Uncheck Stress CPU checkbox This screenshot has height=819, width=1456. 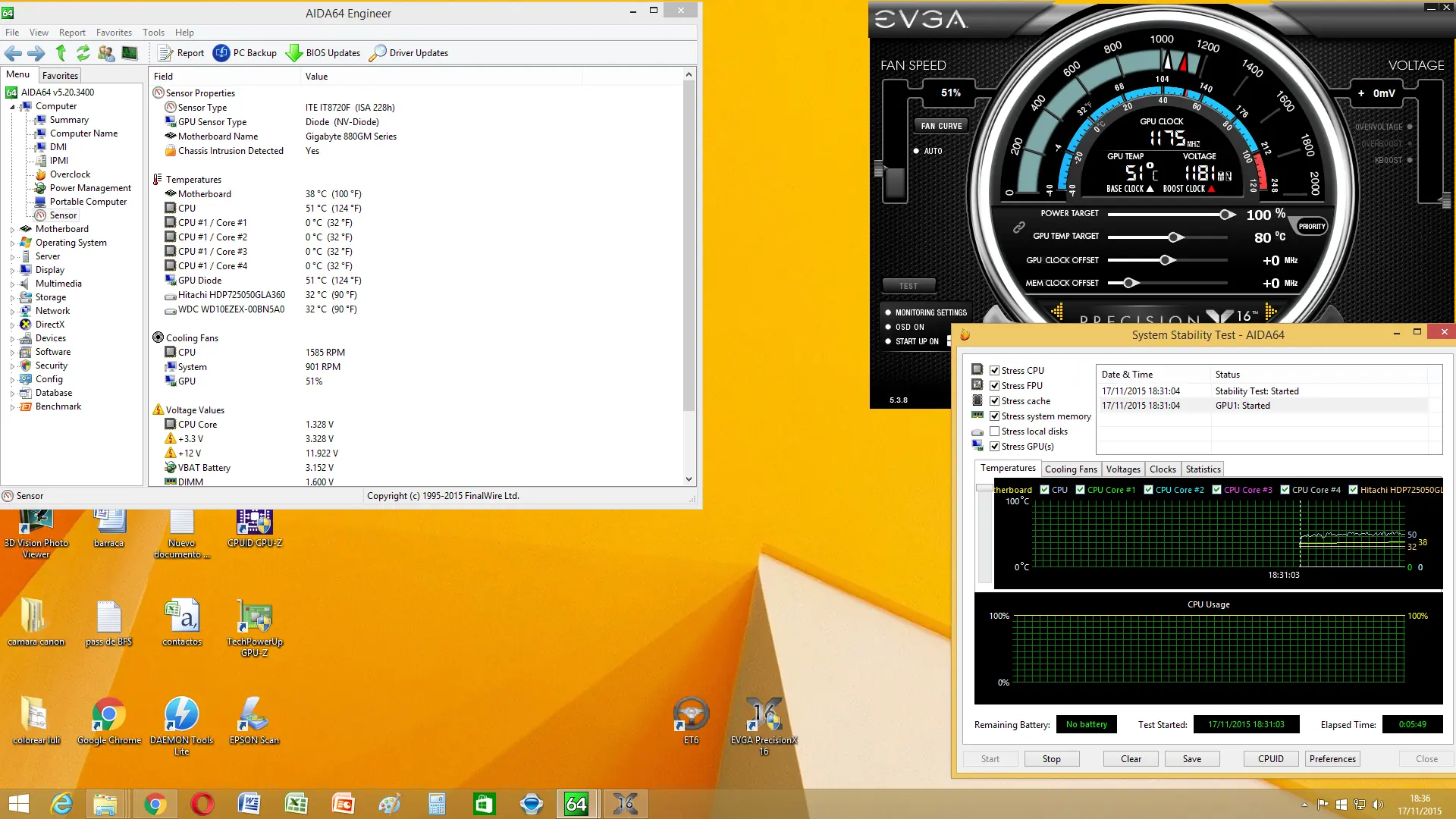[994, 371]
